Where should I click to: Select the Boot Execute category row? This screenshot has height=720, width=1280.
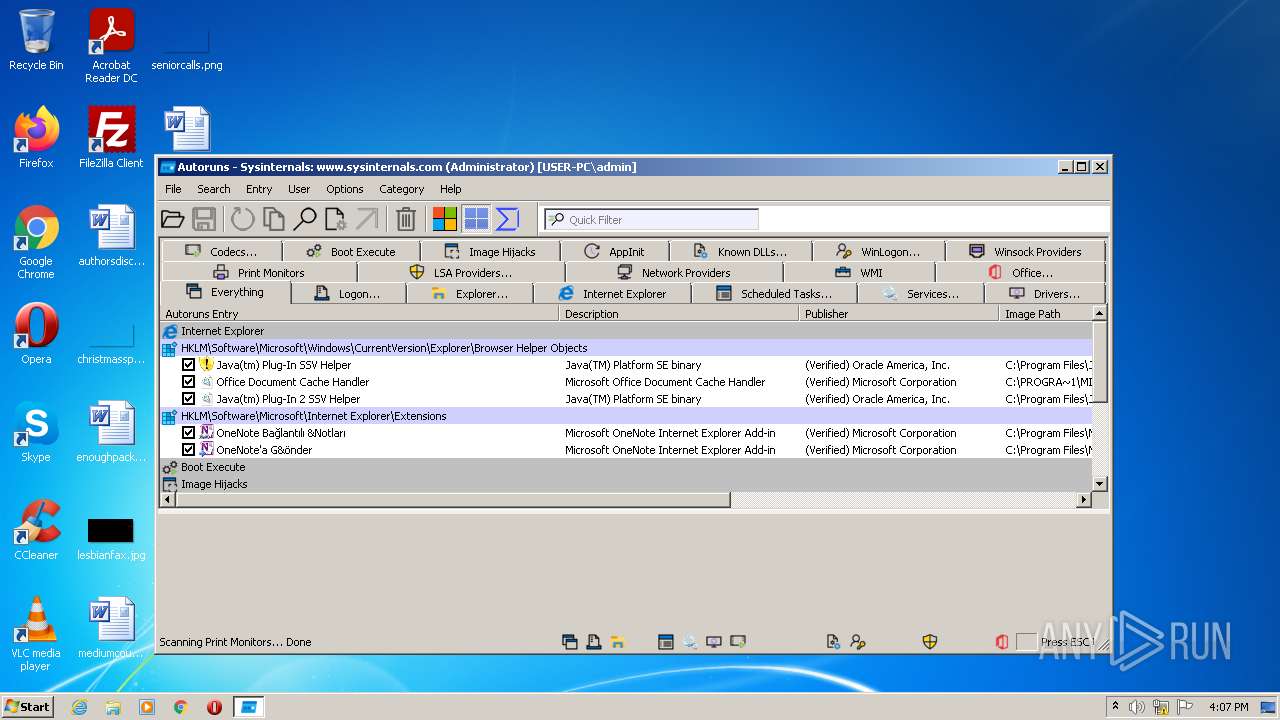(x=626, y=467)
